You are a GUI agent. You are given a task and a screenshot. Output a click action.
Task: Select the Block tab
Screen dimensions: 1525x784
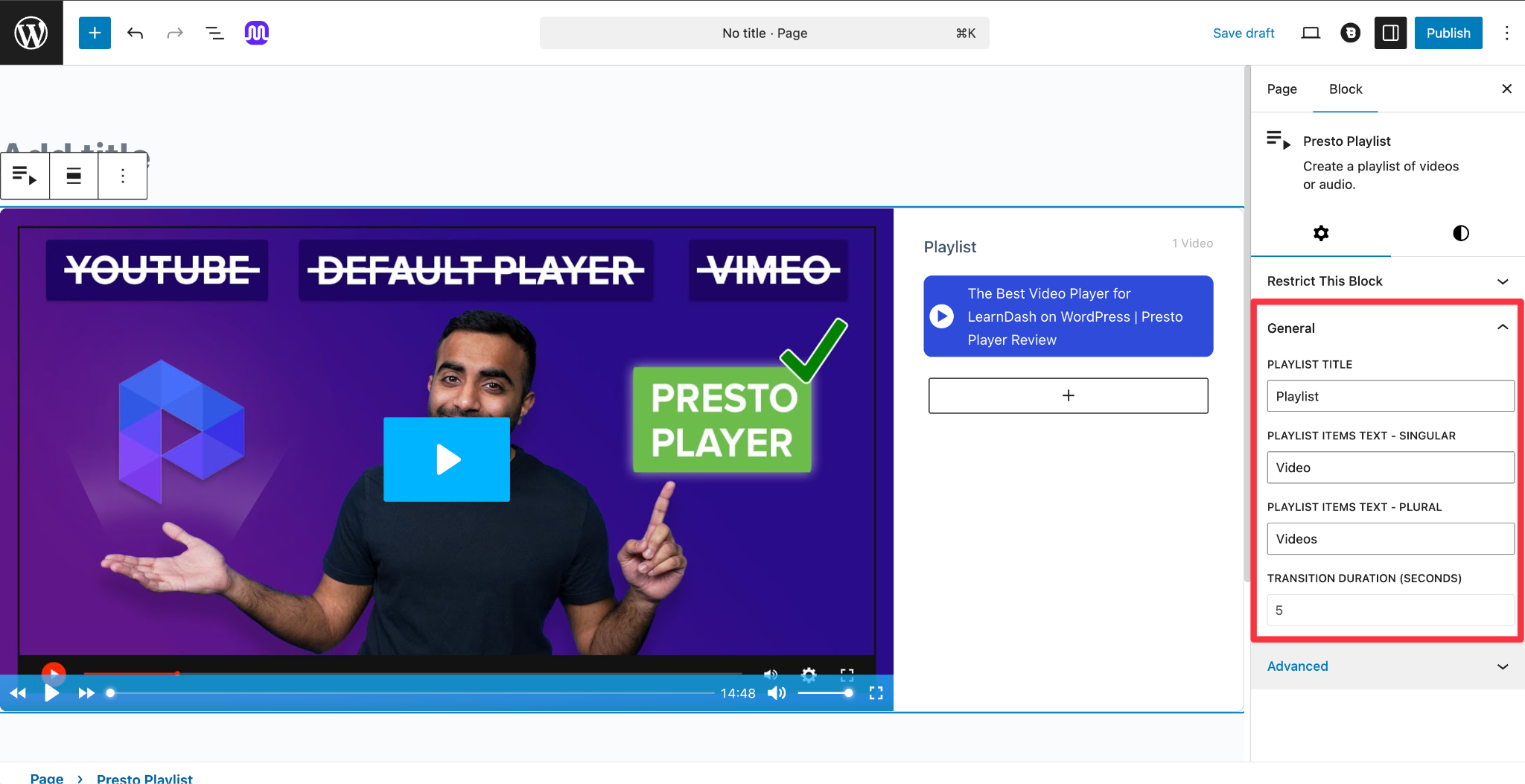coord(1345,89)
